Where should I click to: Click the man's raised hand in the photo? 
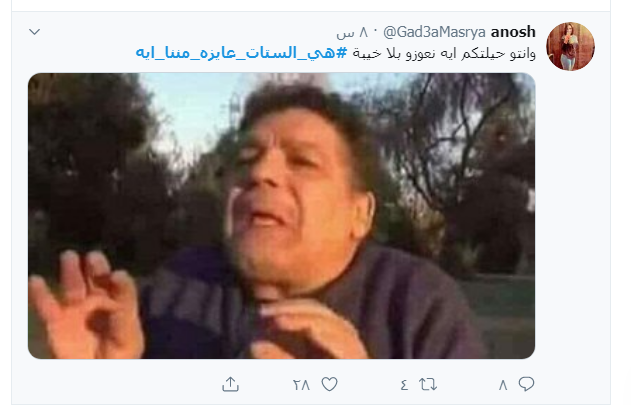click(87, 304)
